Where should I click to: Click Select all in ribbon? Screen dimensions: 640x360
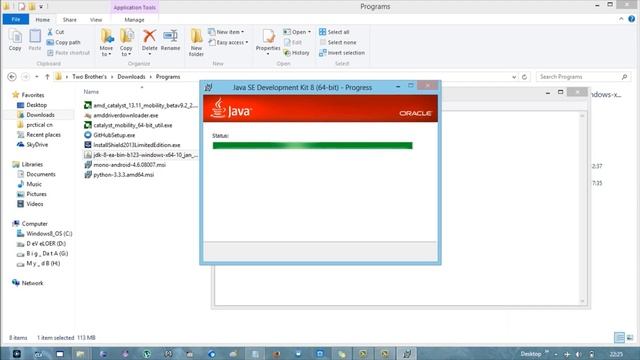334,32
